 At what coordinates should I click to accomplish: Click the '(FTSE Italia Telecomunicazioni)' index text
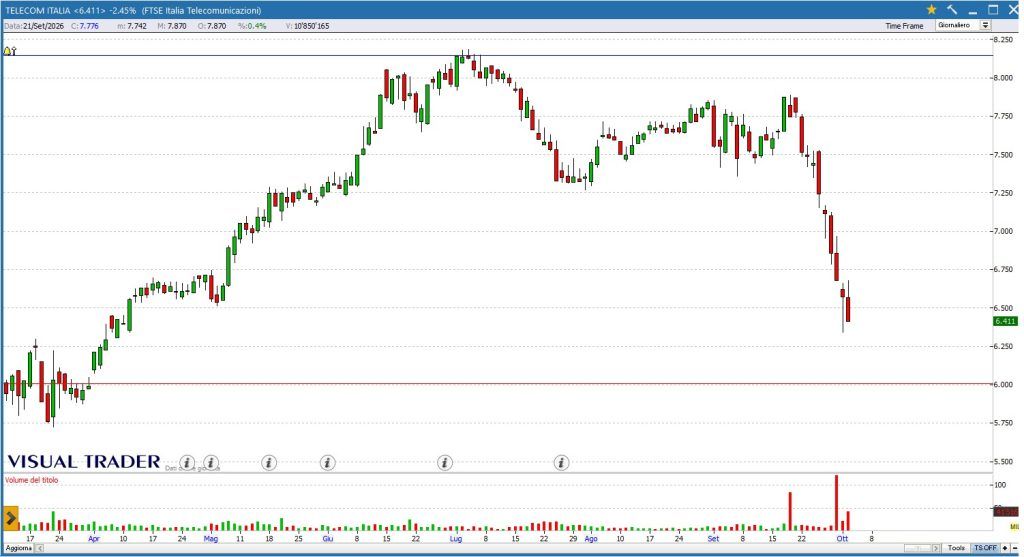(x=201, y=10)
